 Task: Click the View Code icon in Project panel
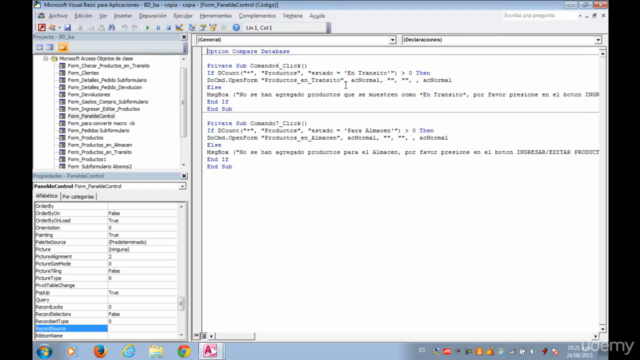(x=40, y=47)
